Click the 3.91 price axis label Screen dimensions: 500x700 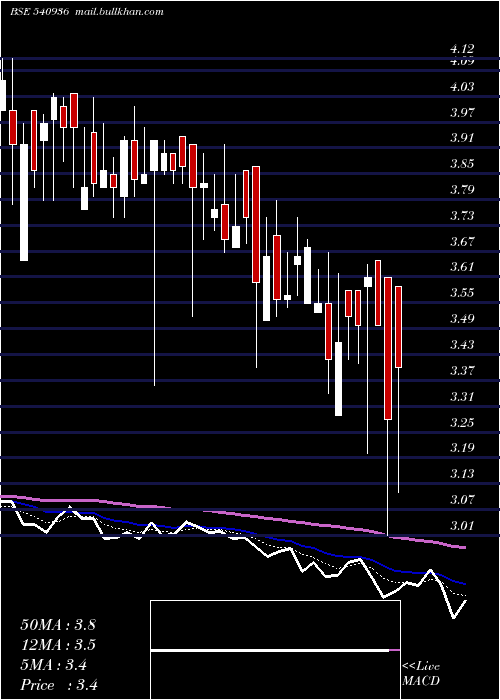pos(462,138)
